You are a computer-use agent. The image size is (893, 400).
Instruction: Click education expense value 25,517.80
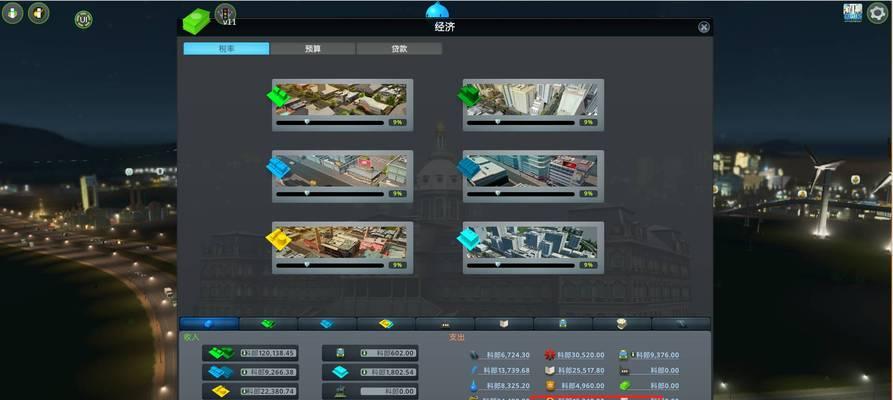coord(581,370)
